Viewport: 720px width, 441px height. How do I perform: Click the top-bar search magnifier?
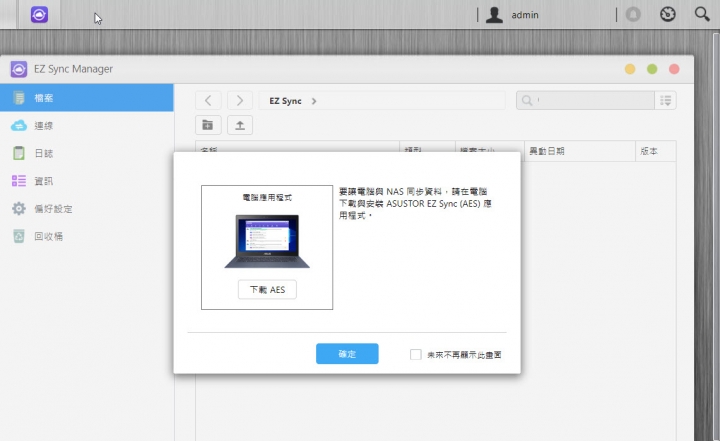[x=702, y=14]
